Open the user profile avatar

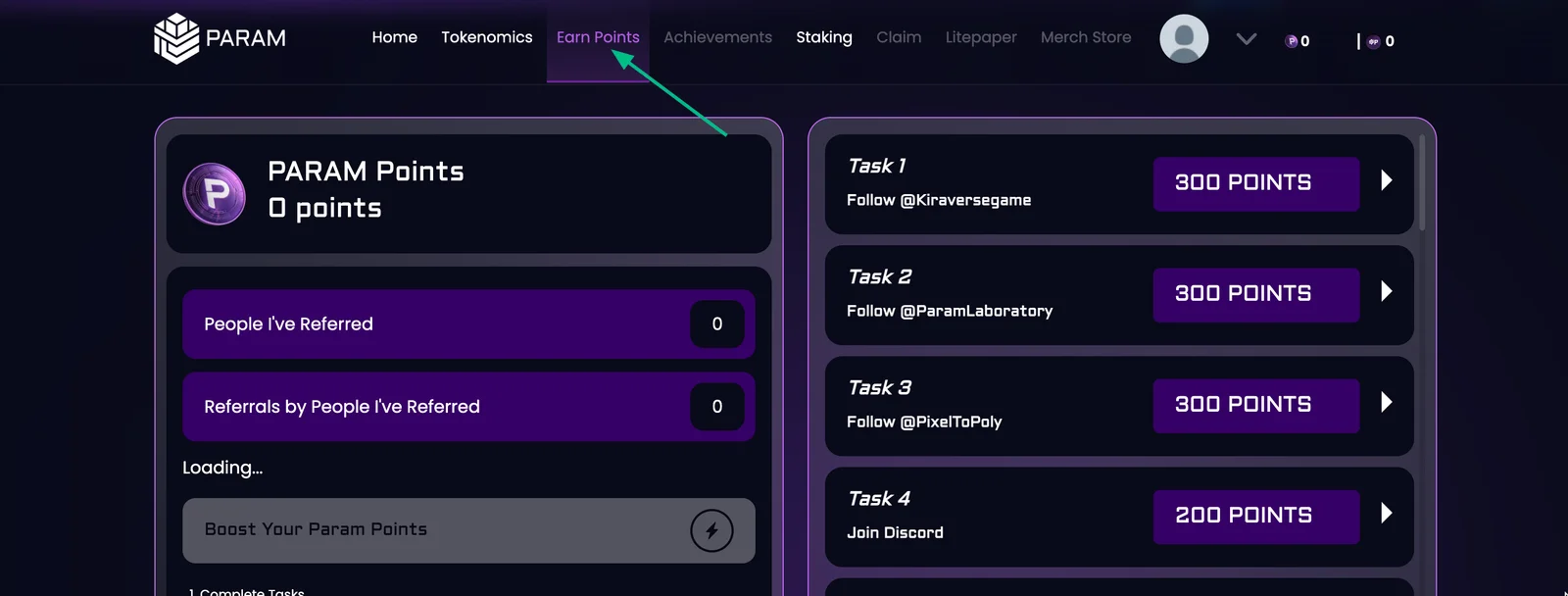[1184, 38]
